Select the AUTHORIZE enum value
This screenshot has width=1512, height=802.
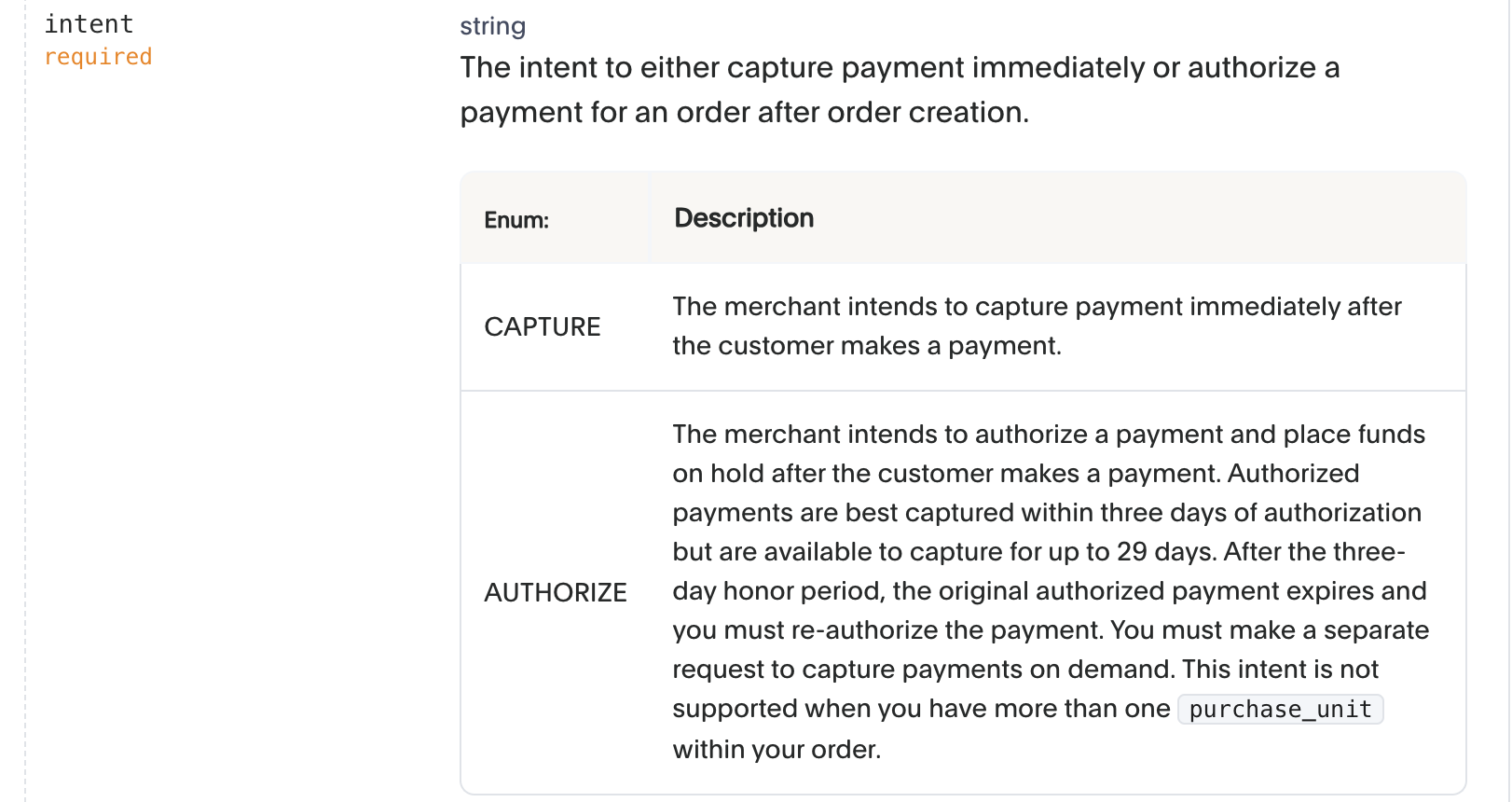pyautogui.click(x=556, y=593)
